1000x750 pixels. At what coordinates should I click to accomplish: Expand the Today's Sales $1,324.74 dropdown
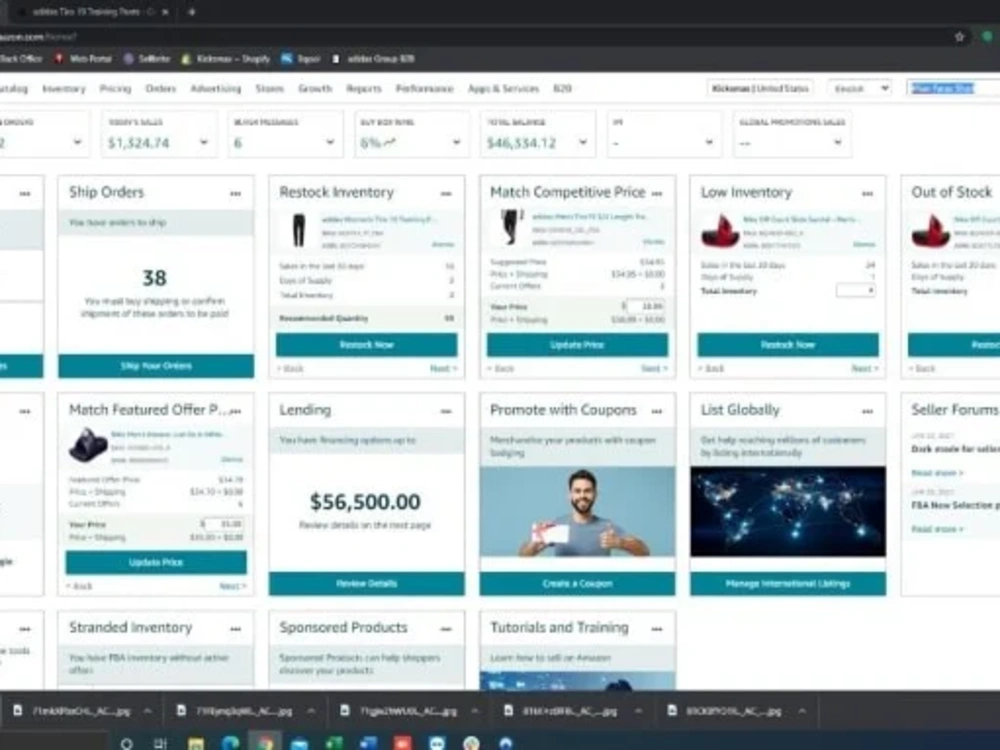click(203, 142)
